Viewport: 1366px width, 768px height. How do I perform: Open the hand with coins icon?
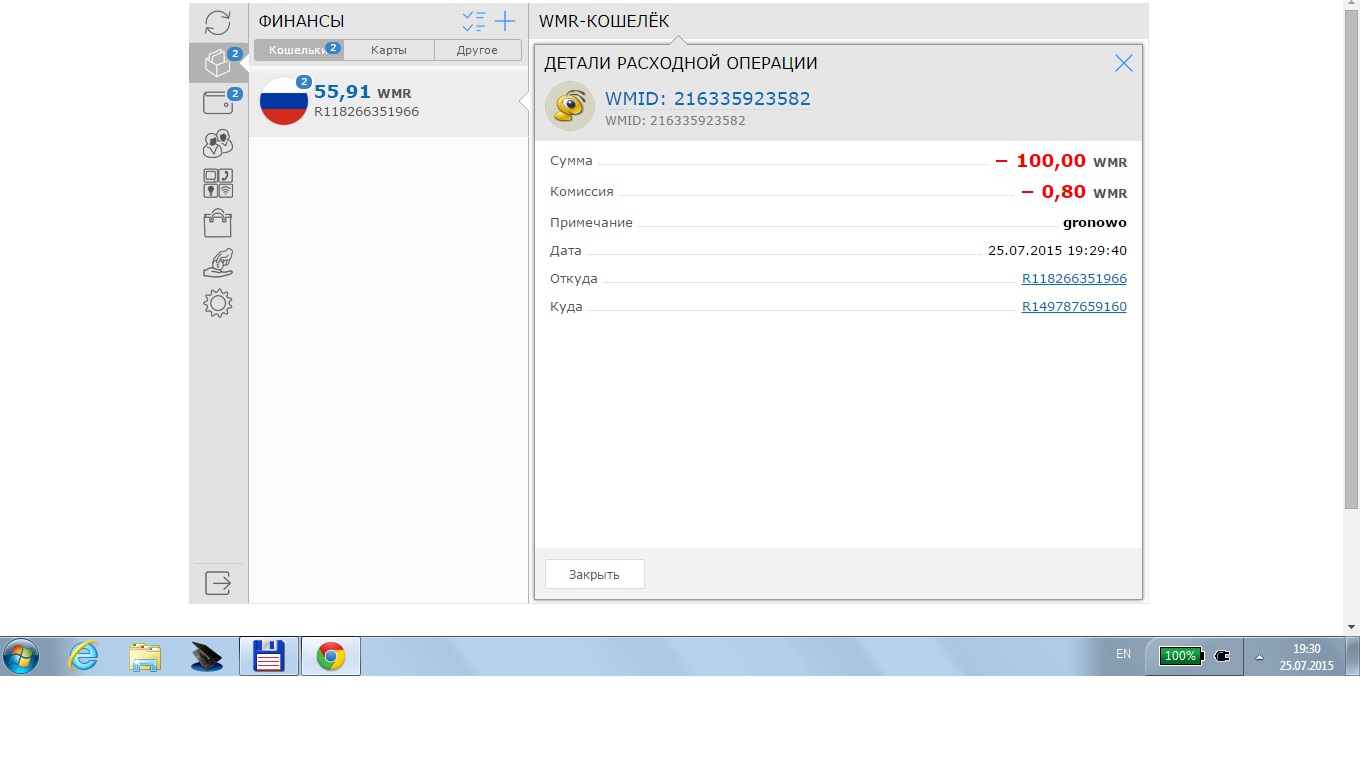tap(218, 263)
